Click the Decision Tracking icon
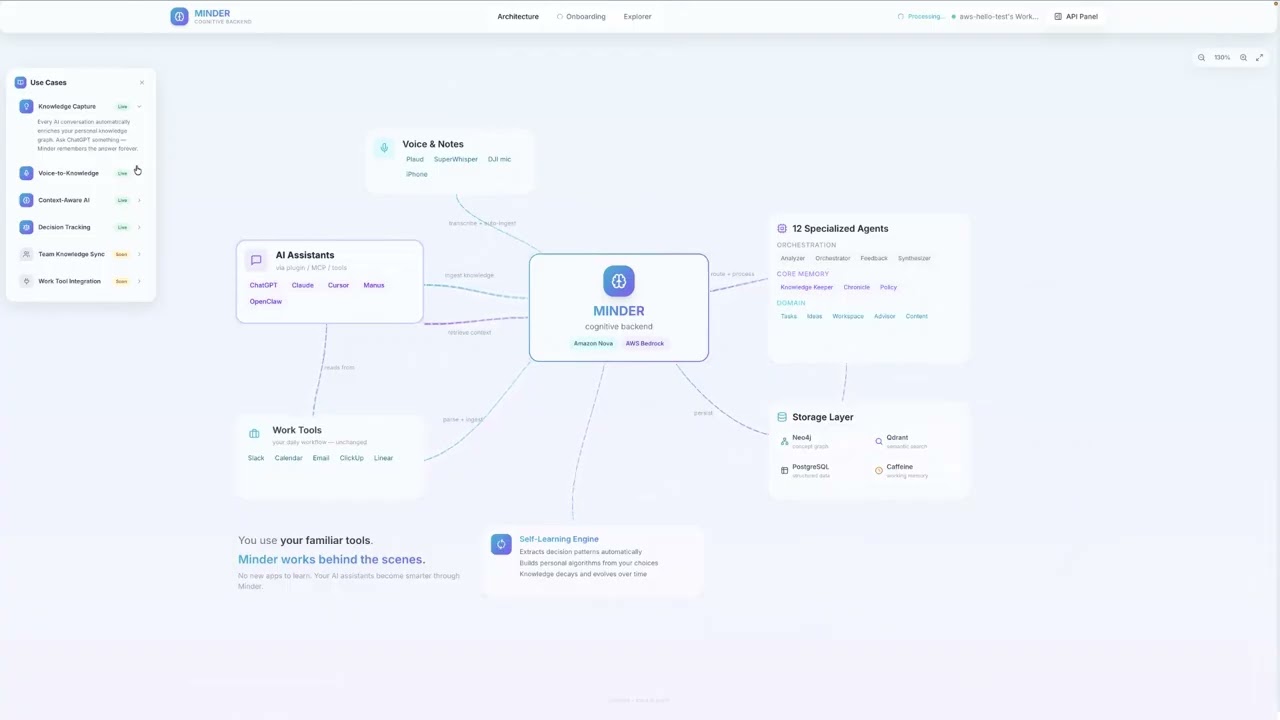 click(x=26, y=227)
